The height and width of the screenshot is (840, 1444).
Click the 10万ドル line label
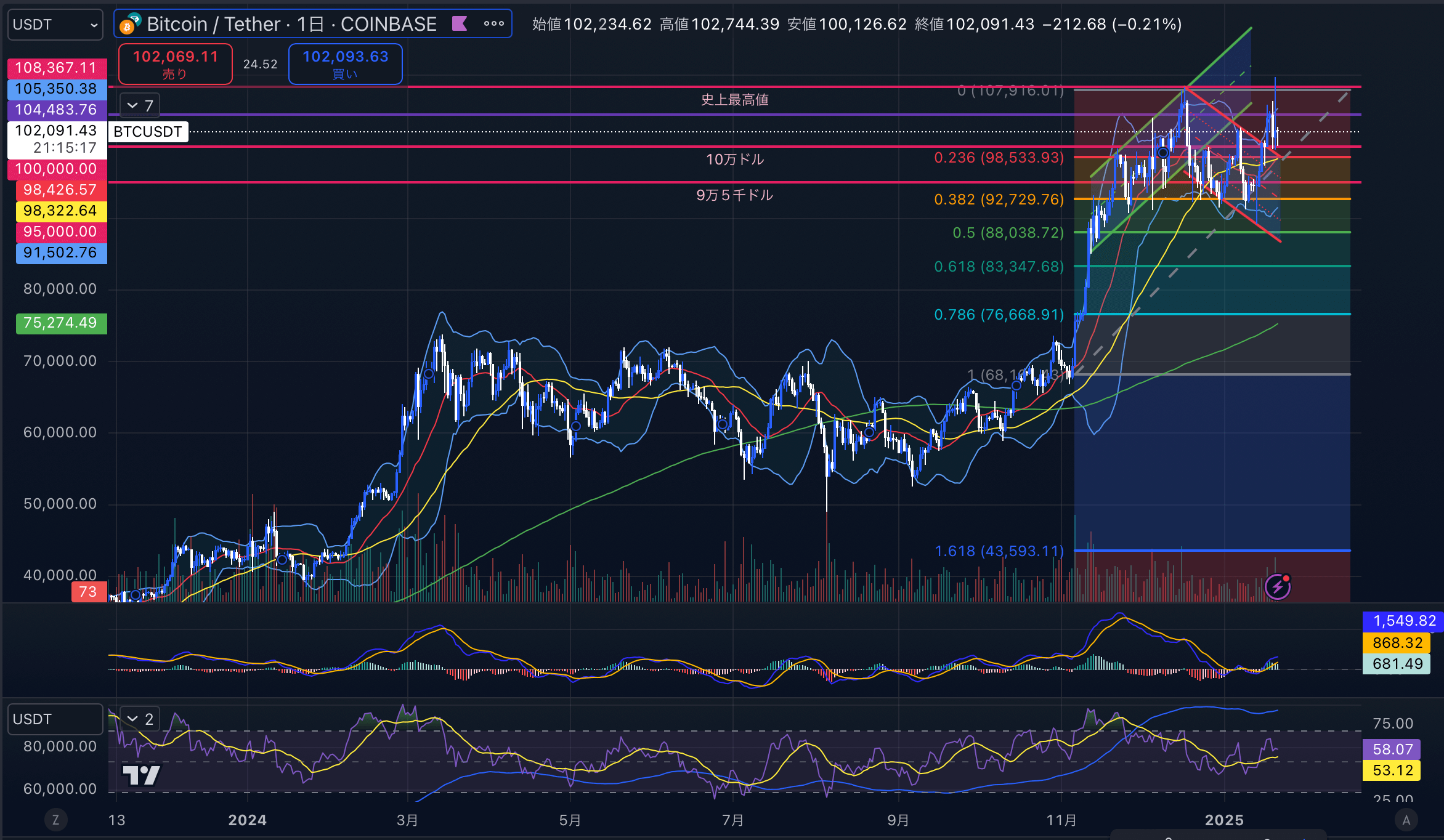tap(734, 160)
